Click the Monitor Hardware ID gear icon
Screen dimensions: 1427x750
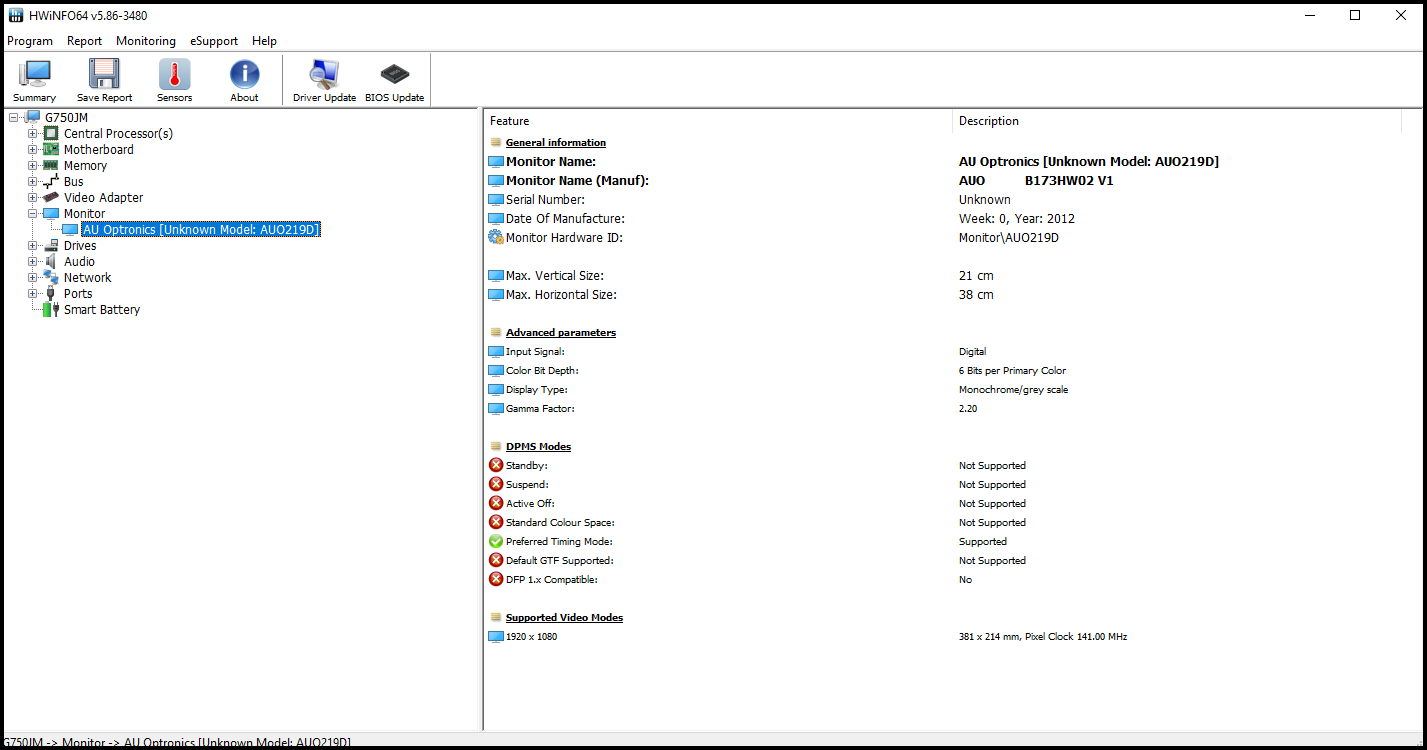(496, 238)
